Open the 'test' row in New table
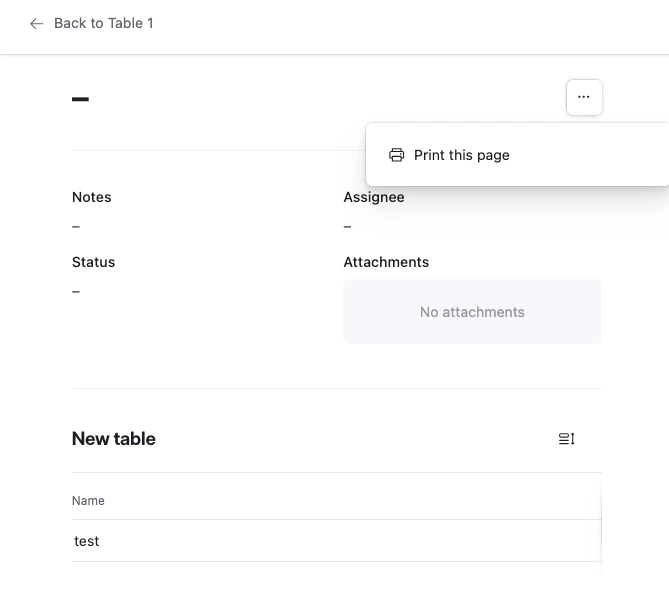 [x=87, y=541]
